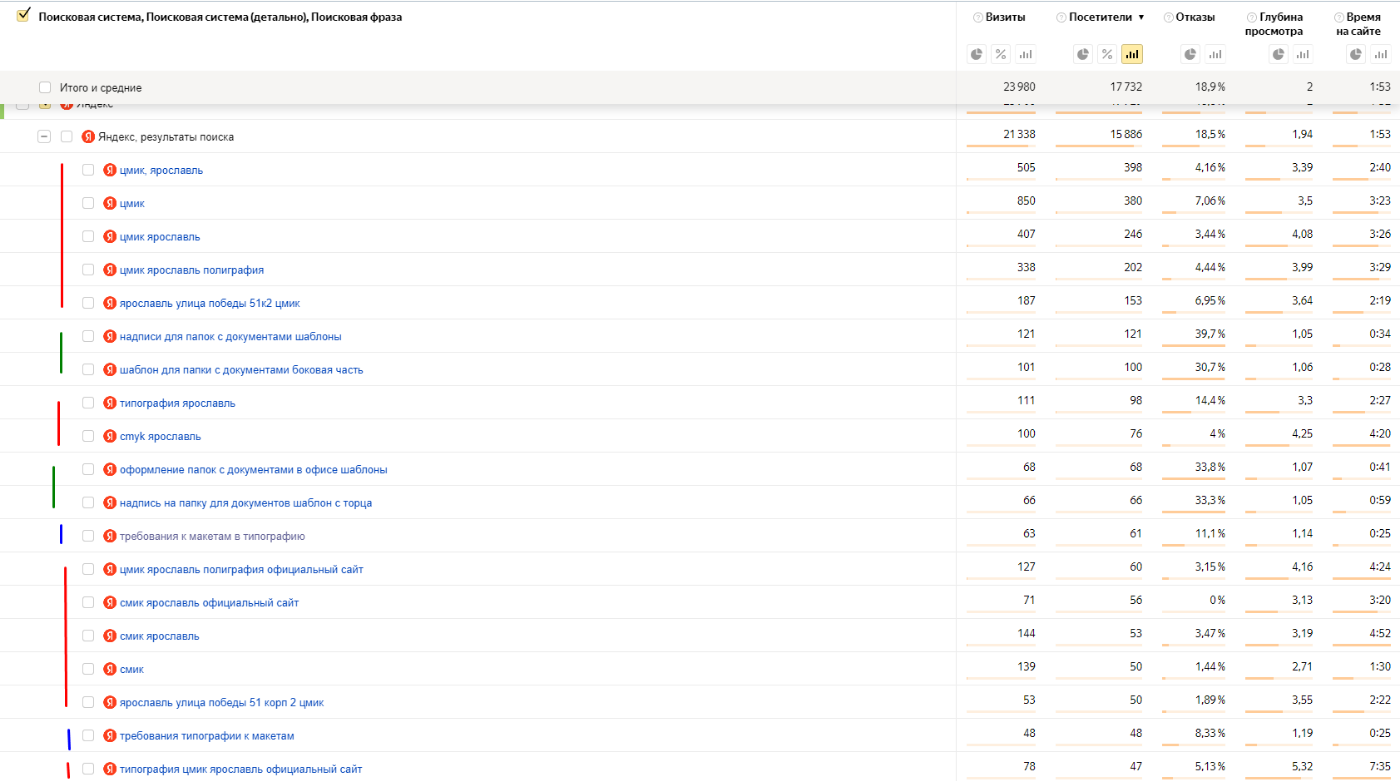Open help icon next to Отказы header
The height and width of the screenshot is (781, 1400).
pos(1168,17)
